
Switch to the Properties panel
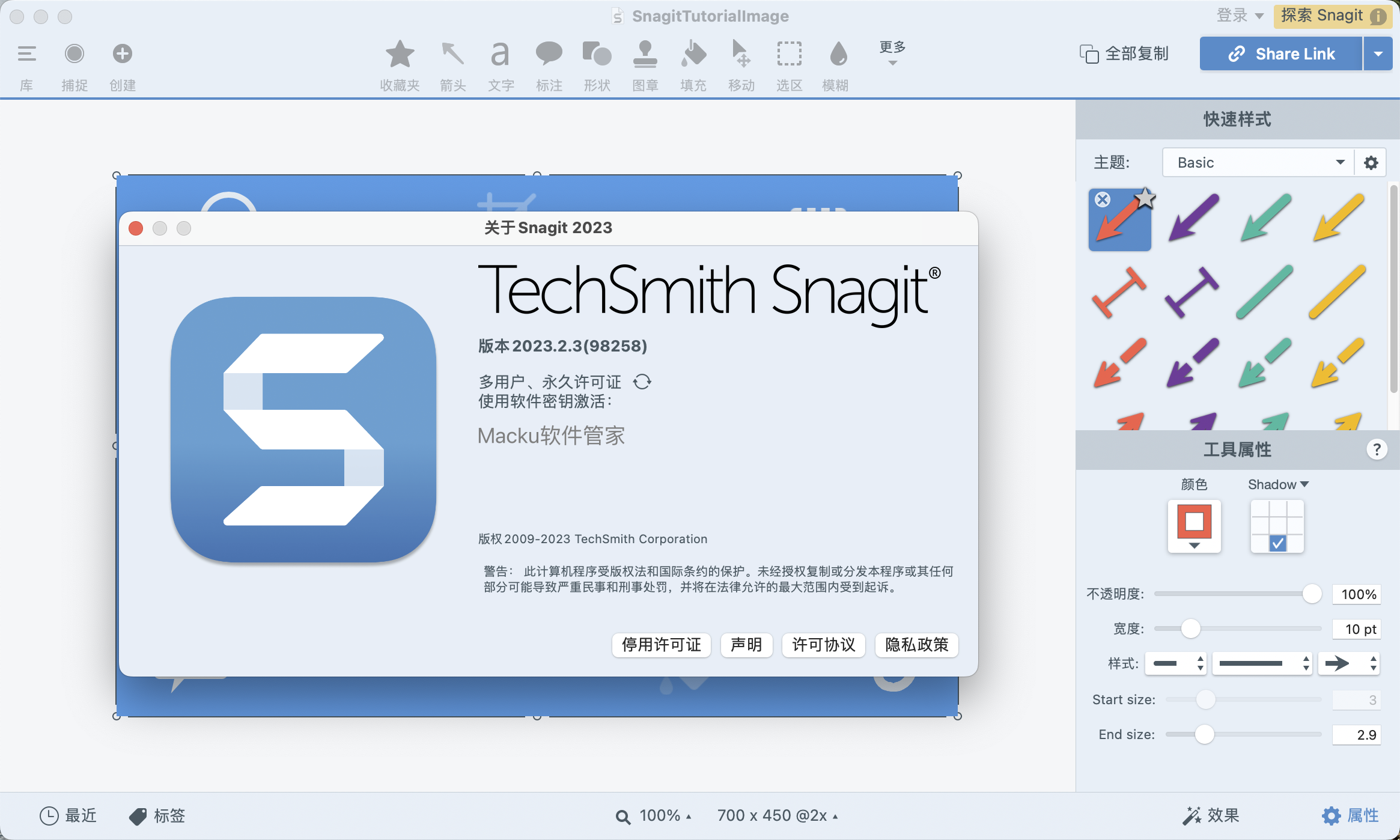[1350, 815]
